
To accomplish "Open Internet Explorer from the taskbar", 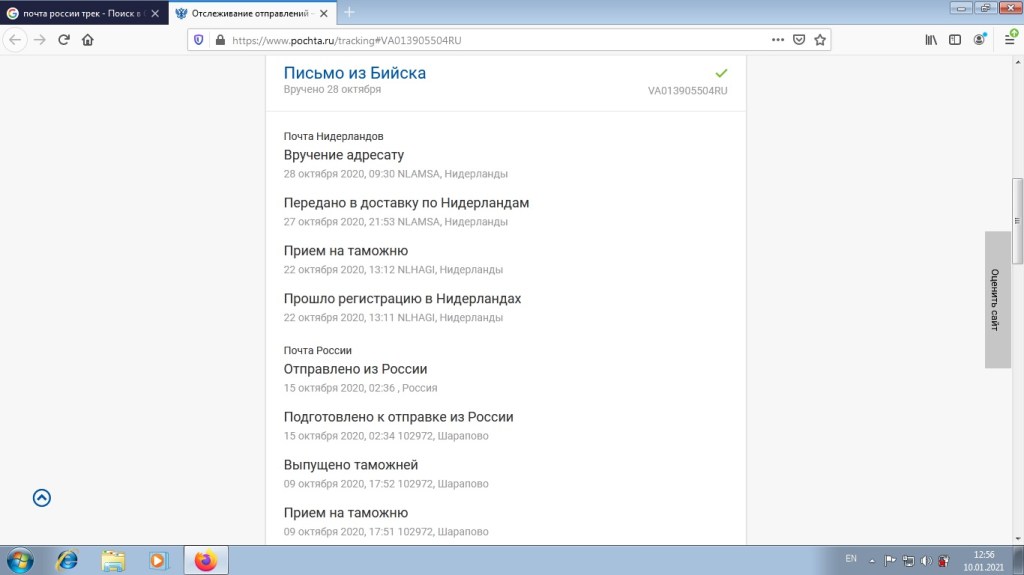I will pos(67,560).
